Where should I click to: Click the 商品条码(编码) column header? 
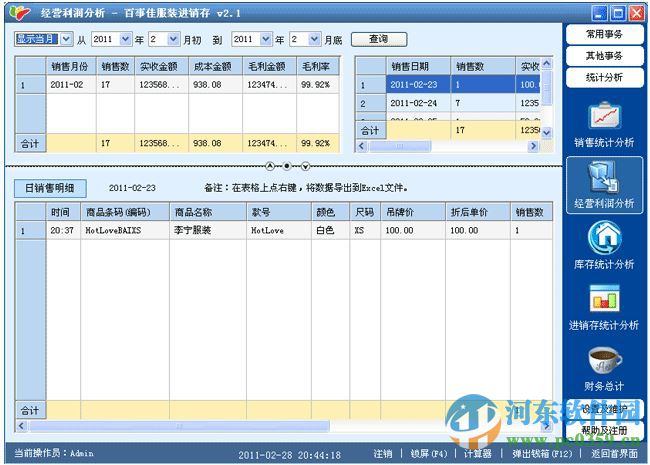pos(125,212)
